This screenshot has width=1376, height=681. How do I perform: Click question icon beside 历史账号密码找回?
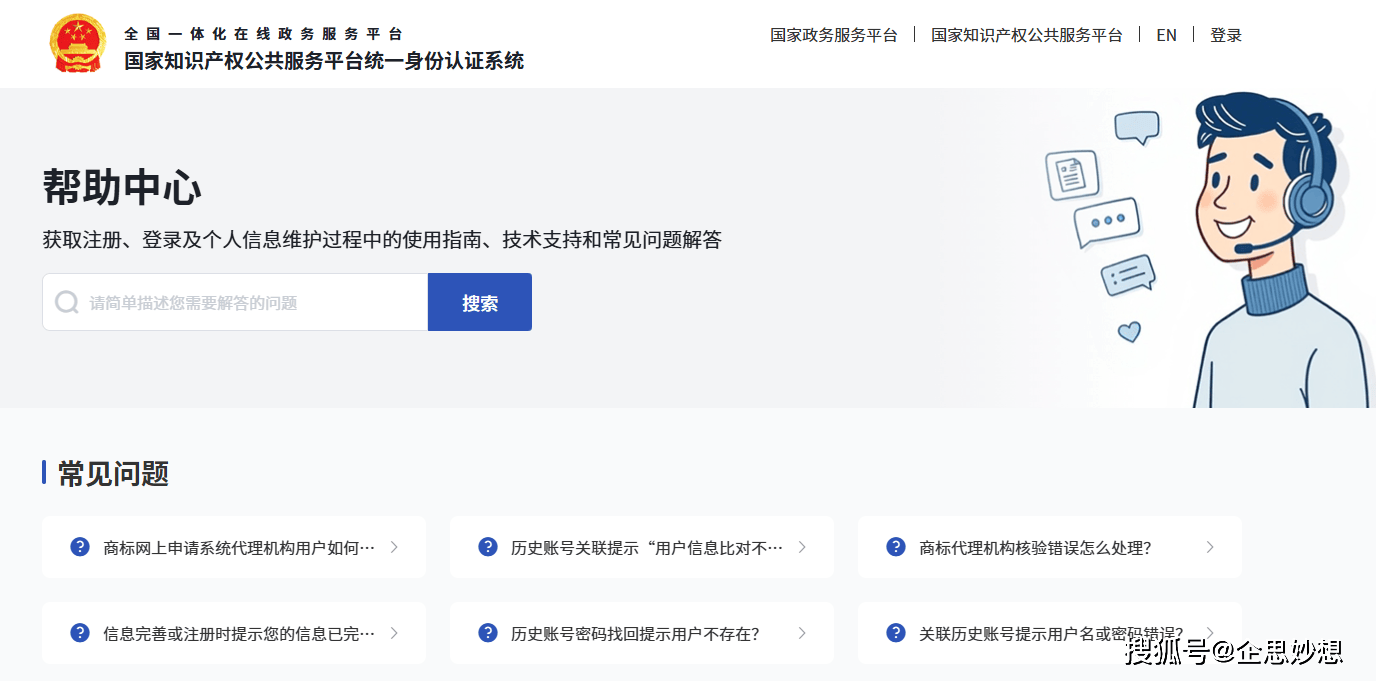tap(488, 633)
